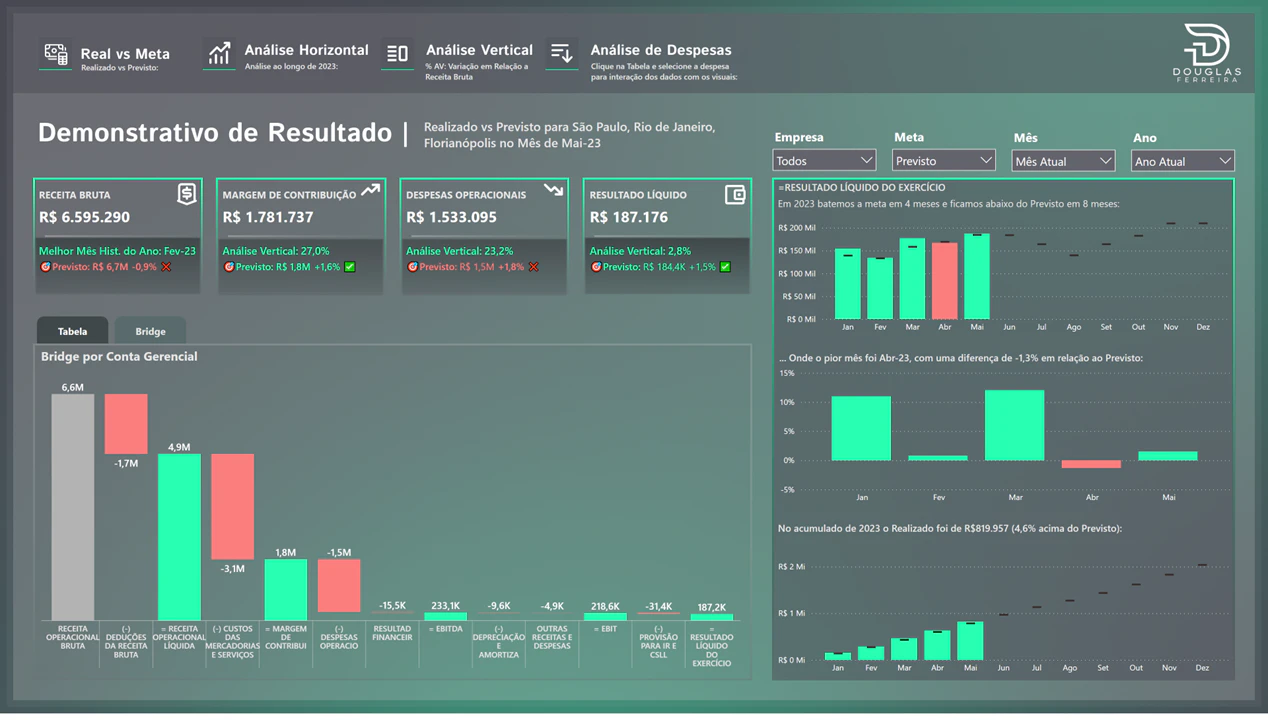Select the R$ 1.533.095 expenses value
Viewport: 1268px width, 720px height.
(x=451, y=217)
